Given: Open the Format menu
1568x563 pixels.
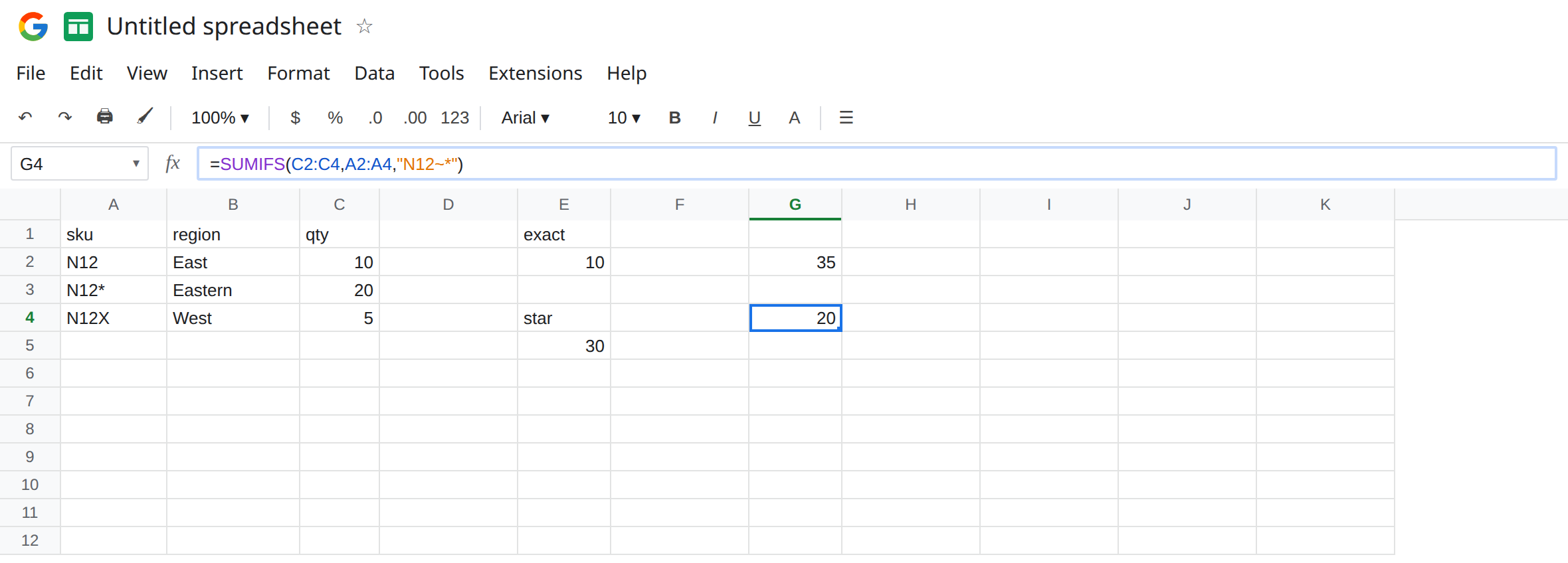Looking at the screenshot, I should (x=298, y=73).
